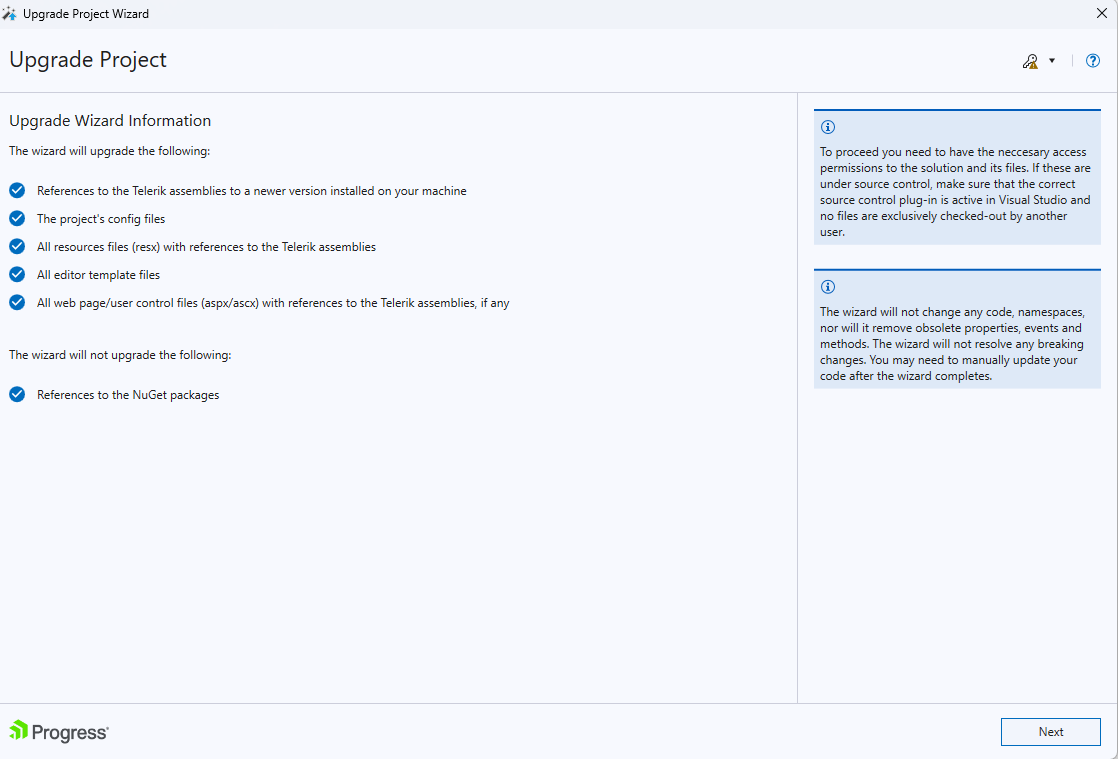1118x759 pixels.
Task: Click info icon above breaking changes note
Action: 828,287
